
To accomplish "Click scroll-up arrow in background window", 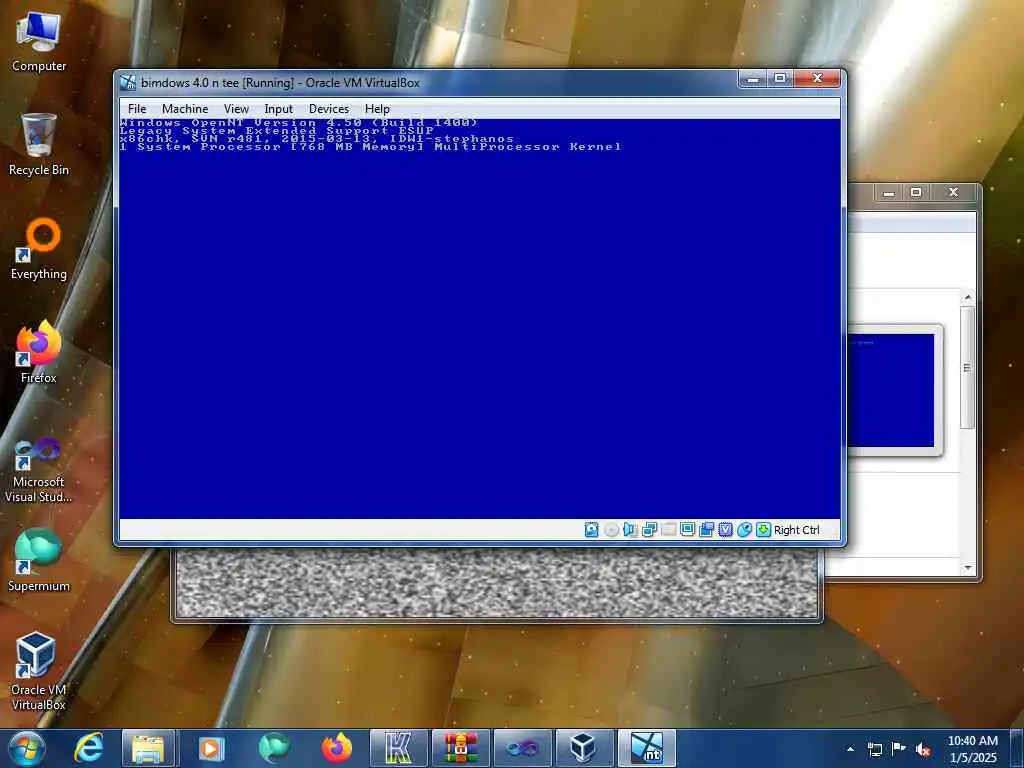I will coord(968,297).
